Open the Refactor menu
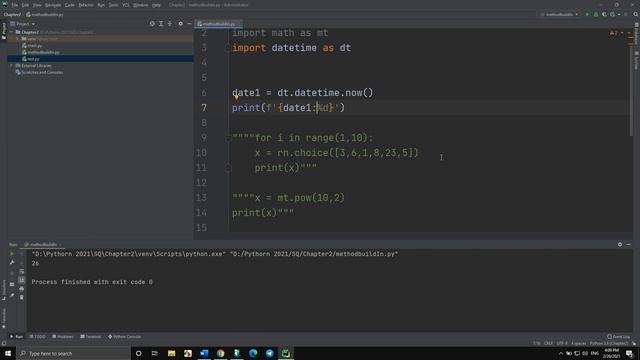Viewport: 640px width, 360px height. [86, 5]
